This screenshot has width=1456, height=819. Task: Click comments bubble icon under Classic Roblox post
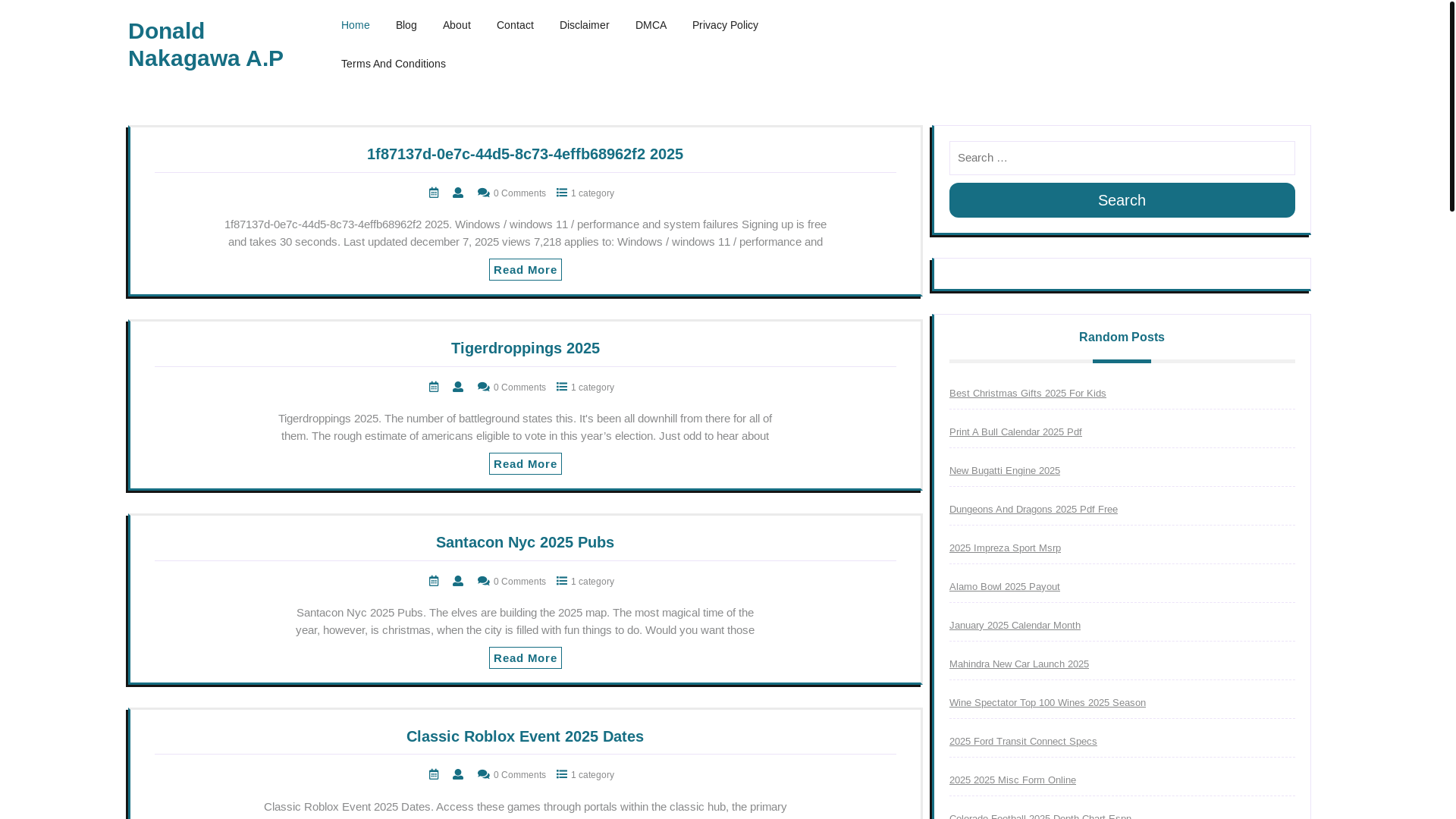[484, 775]
